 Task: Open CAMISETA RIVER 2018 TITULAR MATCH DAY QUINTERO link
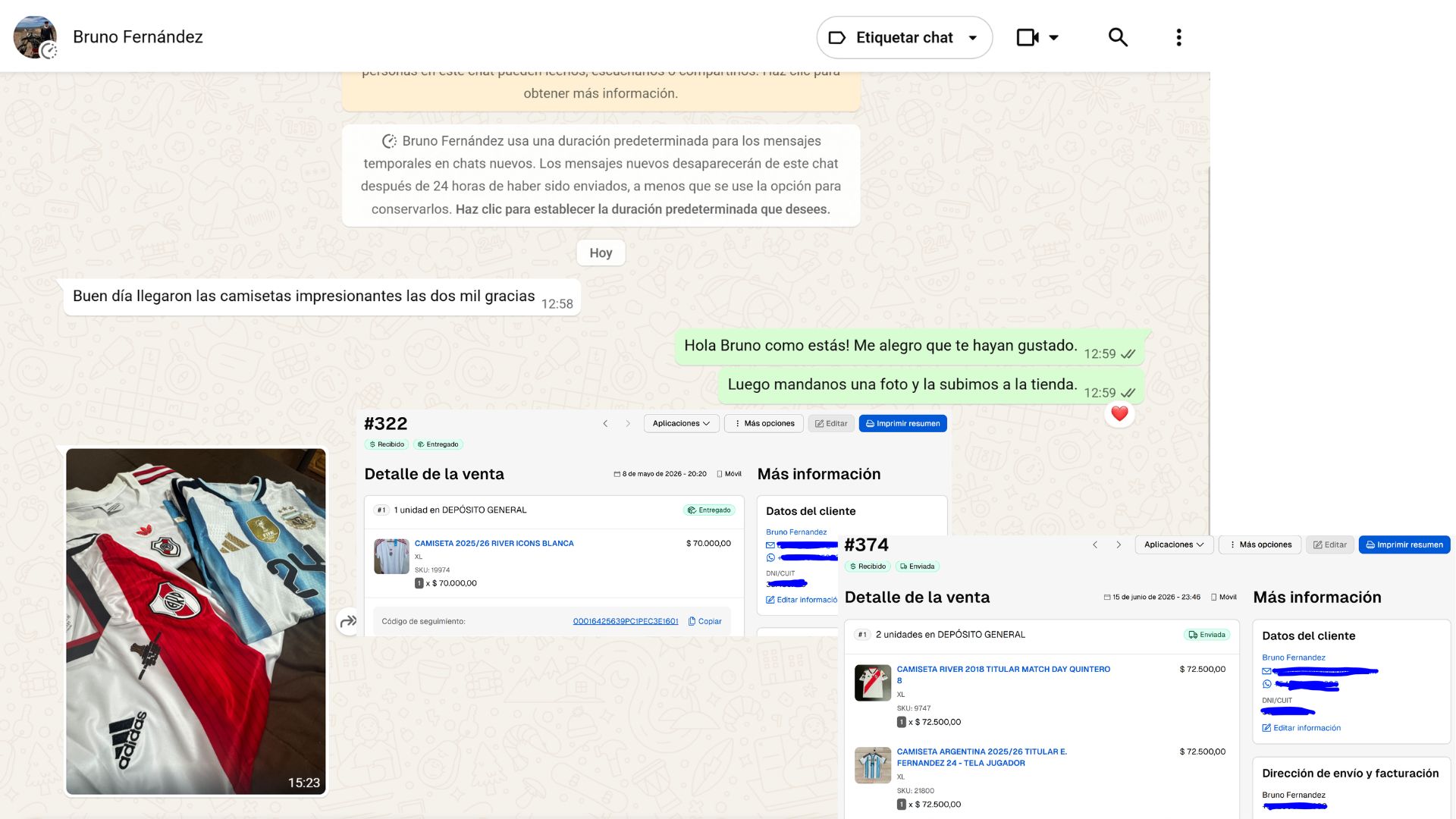click(x=1003, y=674)
